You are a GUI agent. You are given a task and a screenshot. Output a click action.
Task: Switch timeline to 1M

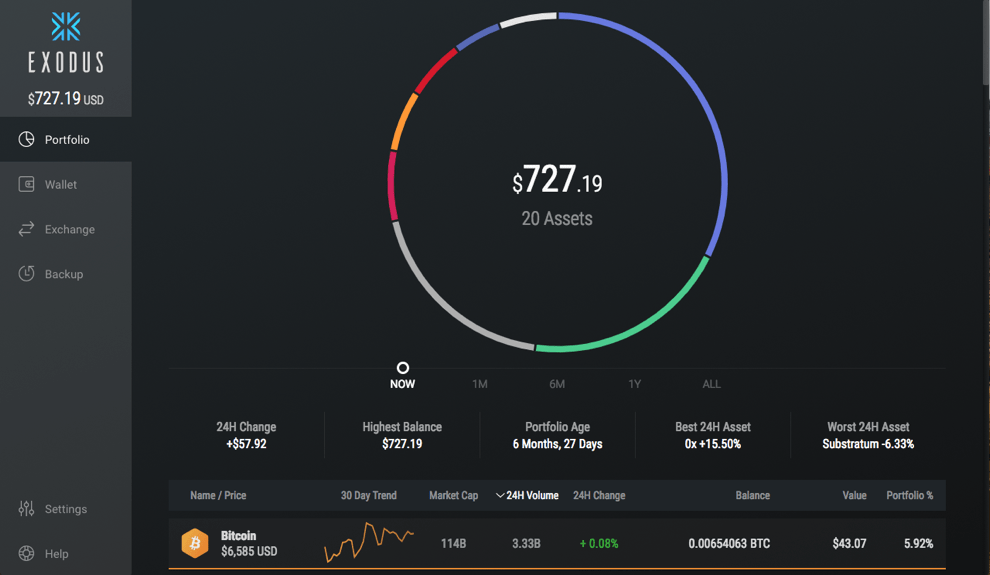[x=480, y=384]
